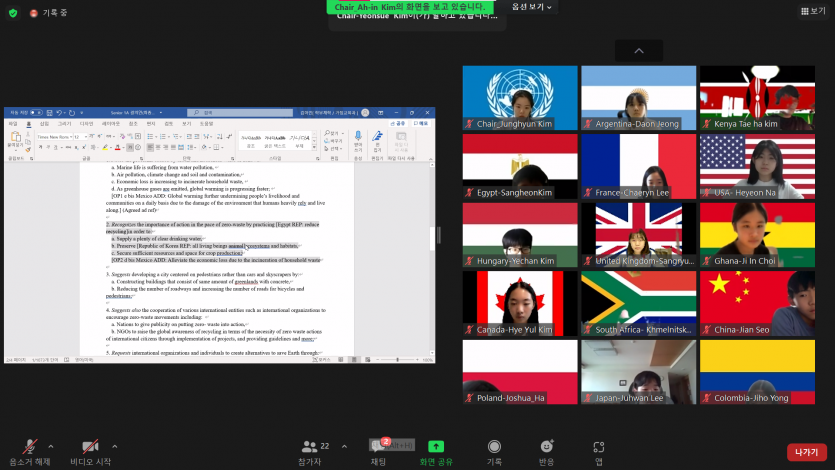Click the Zoom record icon
The height and width of the screenshot is (470, 835).
pyautogui.click(x=494, y=446)
